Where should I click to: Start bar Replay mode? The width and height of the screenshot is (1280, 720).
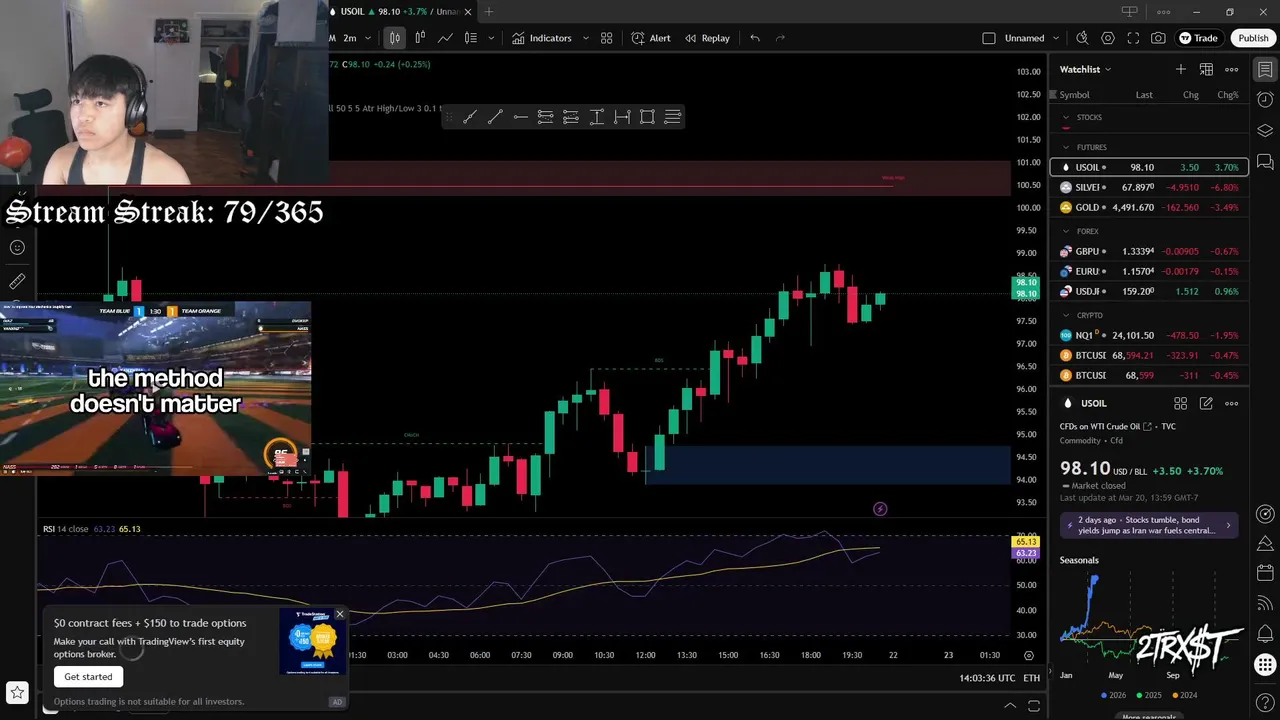707,38
